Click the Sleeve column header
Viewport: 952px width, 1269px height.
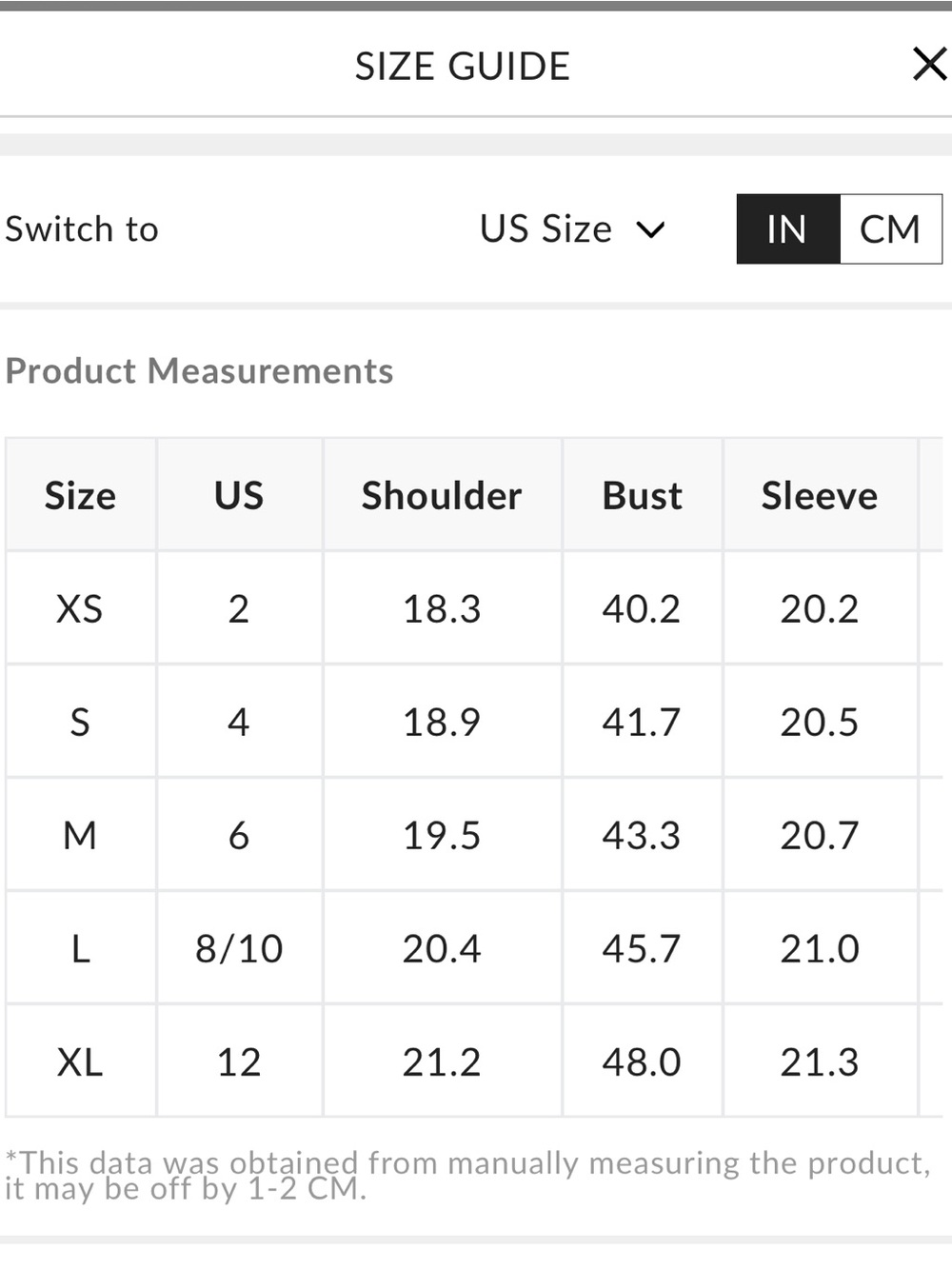point(820,496)
